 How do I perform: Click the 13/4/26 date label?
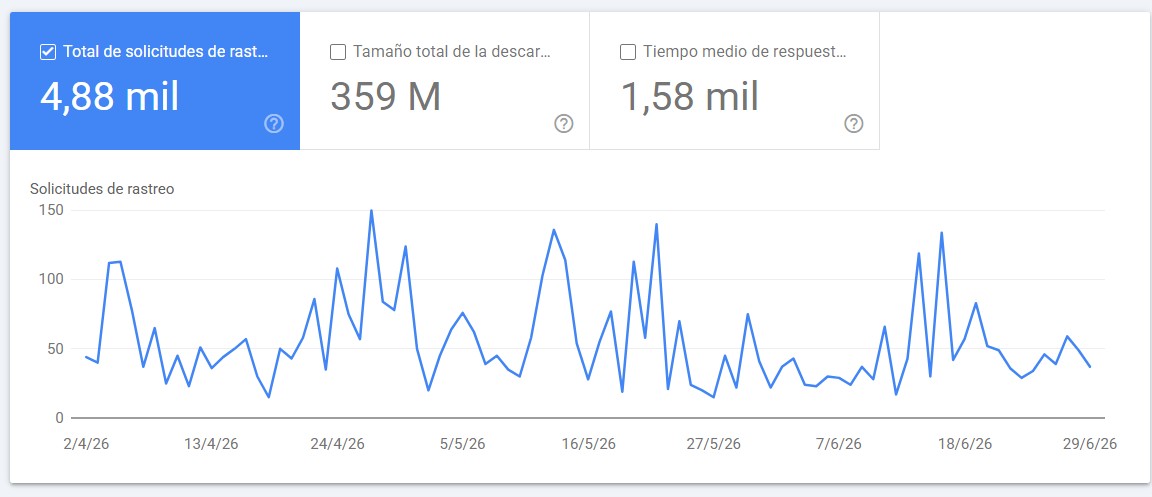[212, 444]
